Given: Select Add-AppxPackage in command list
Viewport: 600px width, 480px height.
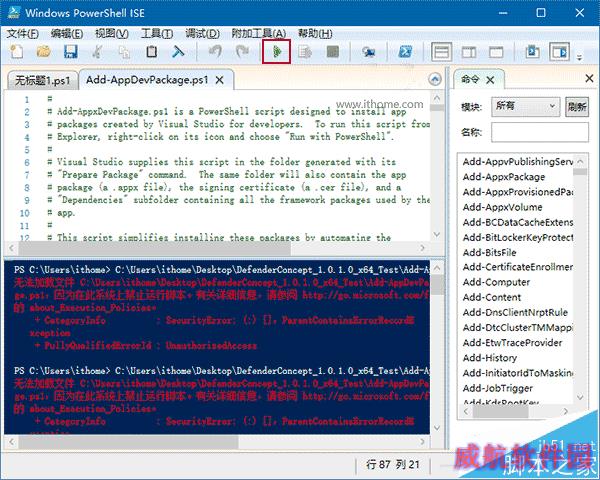Looking at the screenshot, I should coord(504,177).
